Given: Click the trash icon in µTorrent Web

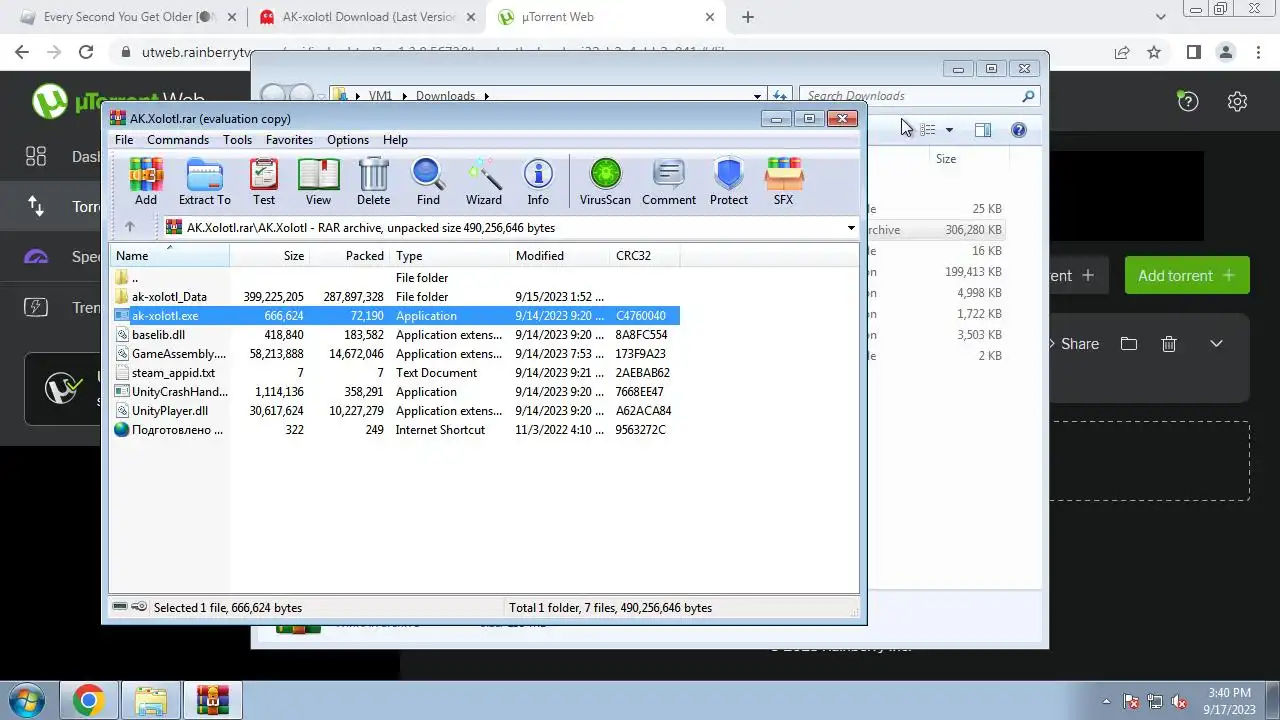Looking at the screenshot, I should [x=1168, y=344].
